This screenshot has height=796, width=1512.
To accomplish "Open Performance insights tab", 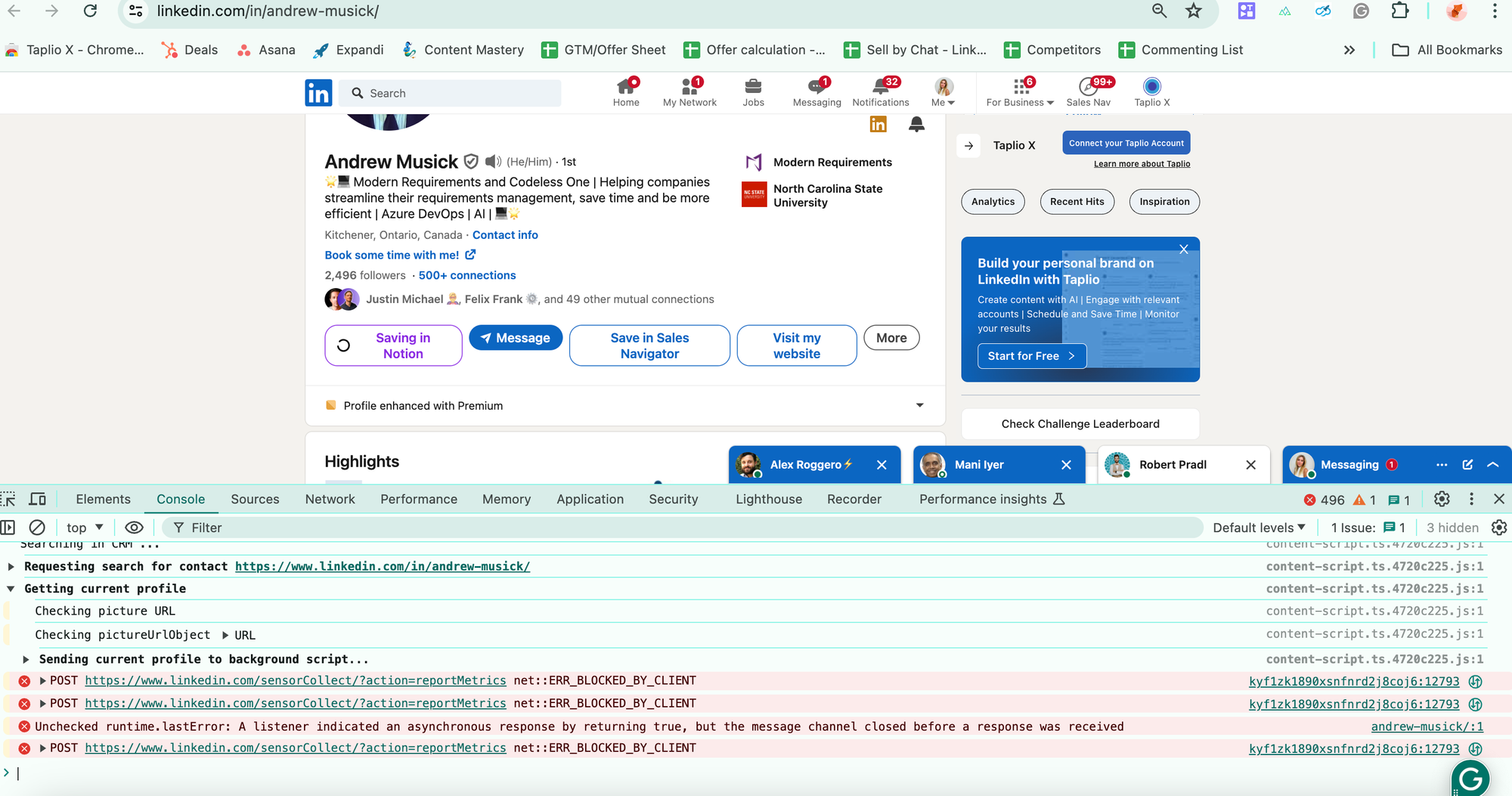I will 992,499.
